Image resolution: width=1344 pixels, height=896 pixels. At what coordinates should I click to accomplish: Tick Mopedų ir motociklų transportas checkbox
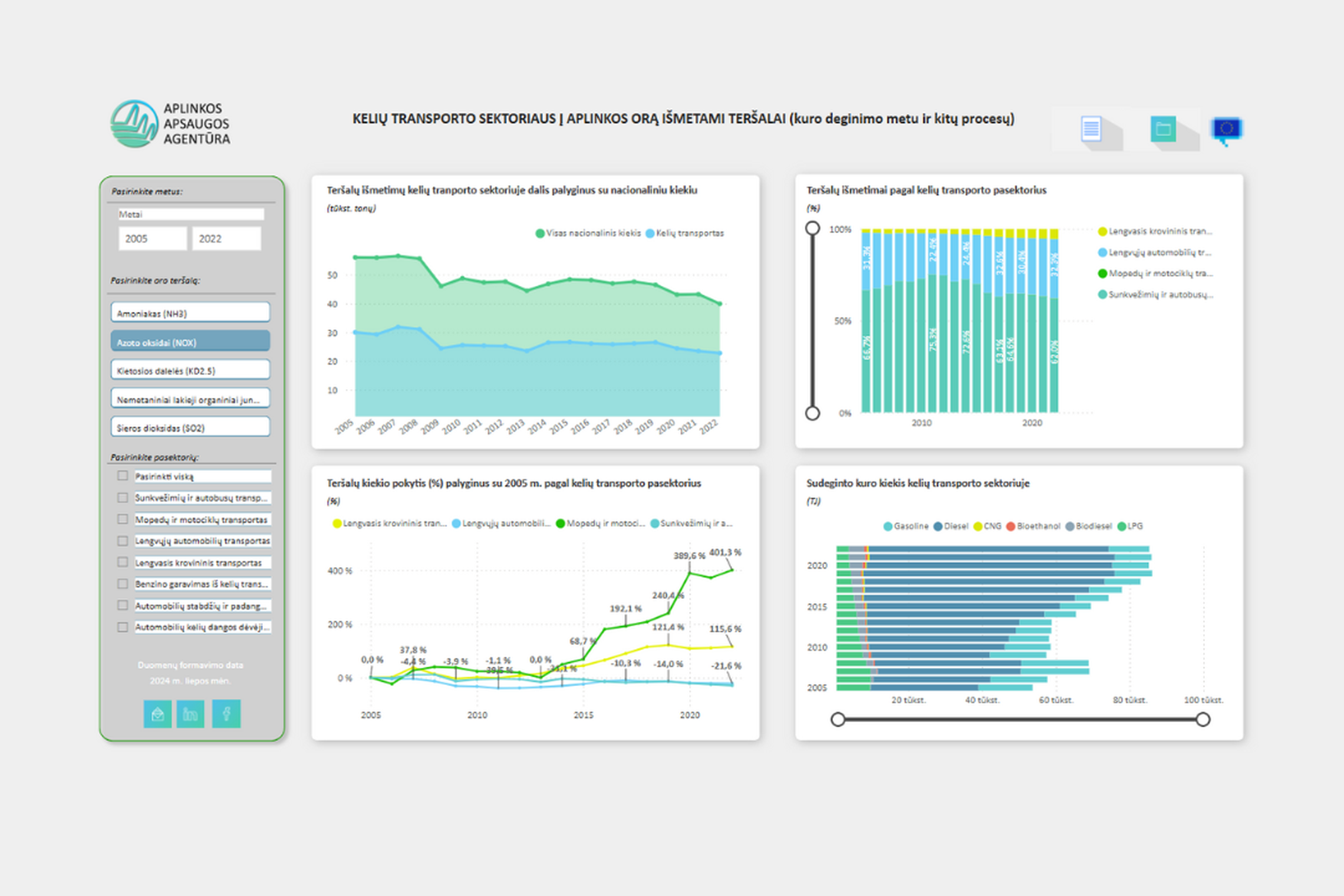pos(123,519)
